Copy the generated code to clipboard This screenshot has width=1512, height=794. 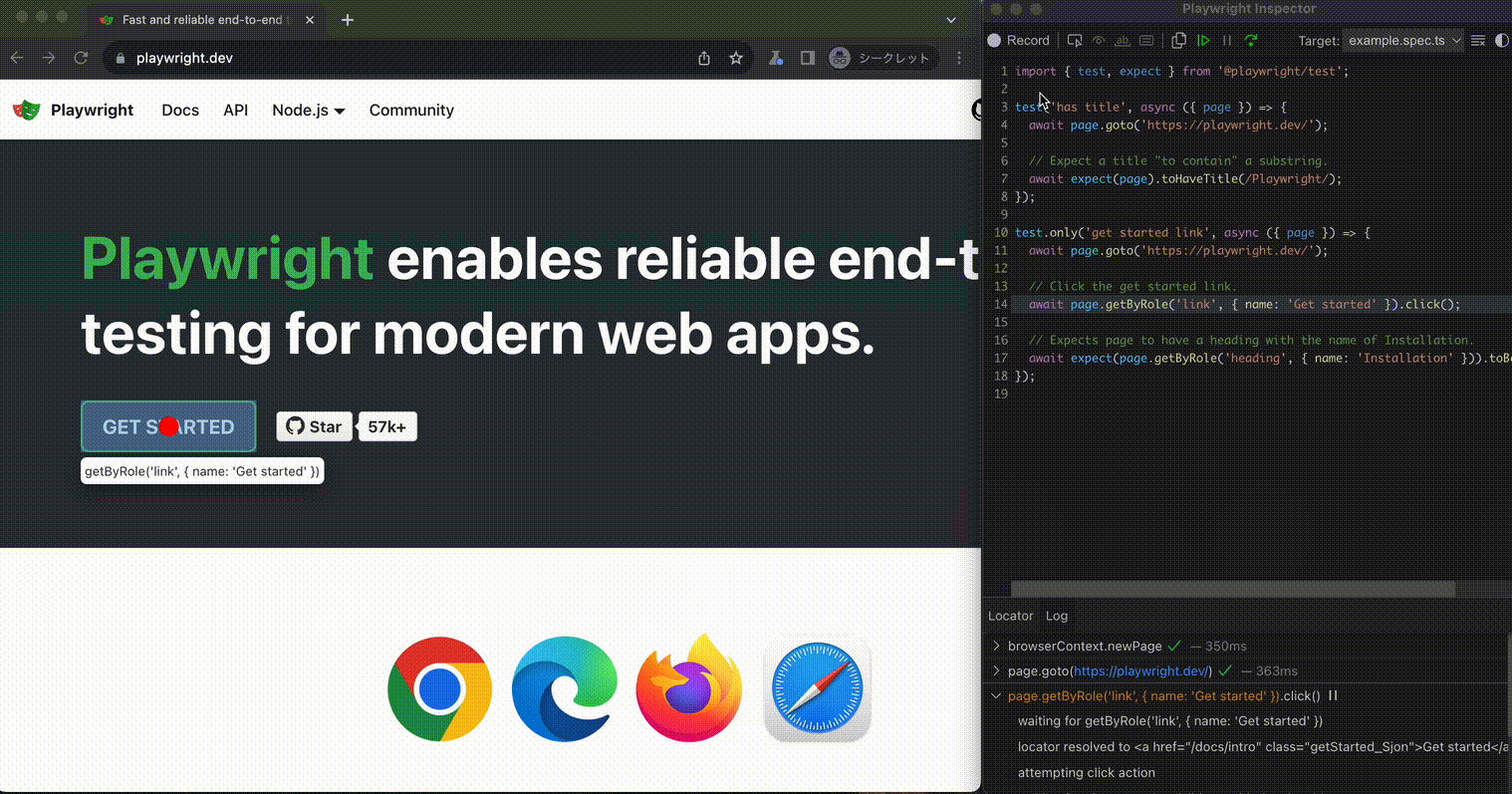[x=1178, y=41]
